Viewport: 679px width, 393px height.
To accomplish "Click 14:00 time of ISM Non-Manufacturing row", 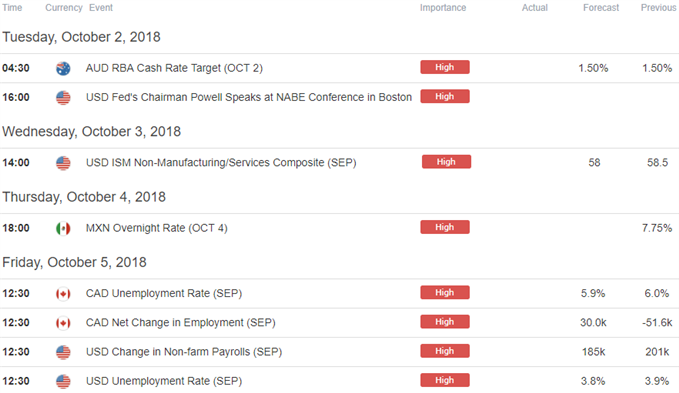I will click(16, 163).
